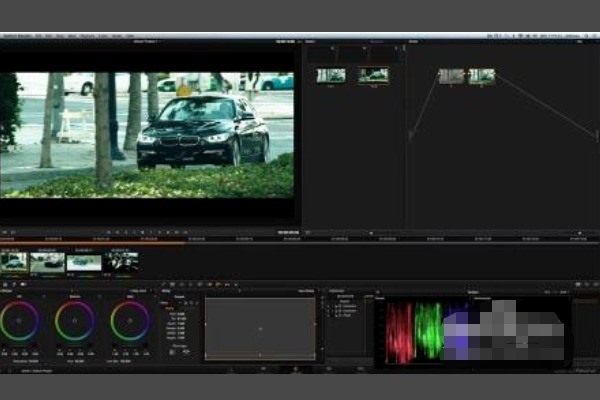The height and width of the screenshot is (400, 600).
Task: Click the red channel waveform in scopes
Action: tap(400, 332)
